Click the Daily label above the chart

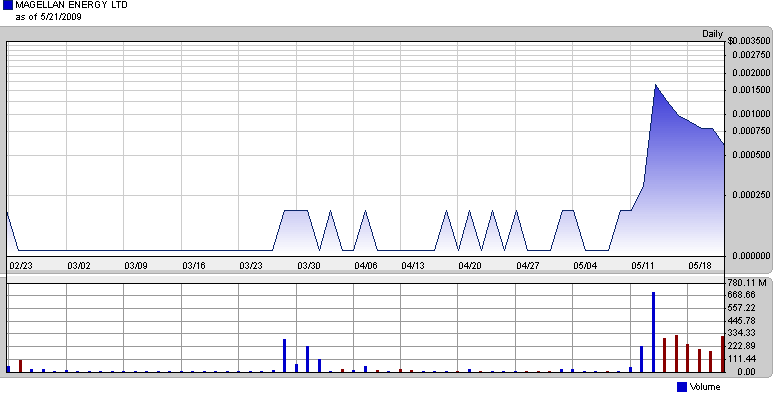point(712,34)
